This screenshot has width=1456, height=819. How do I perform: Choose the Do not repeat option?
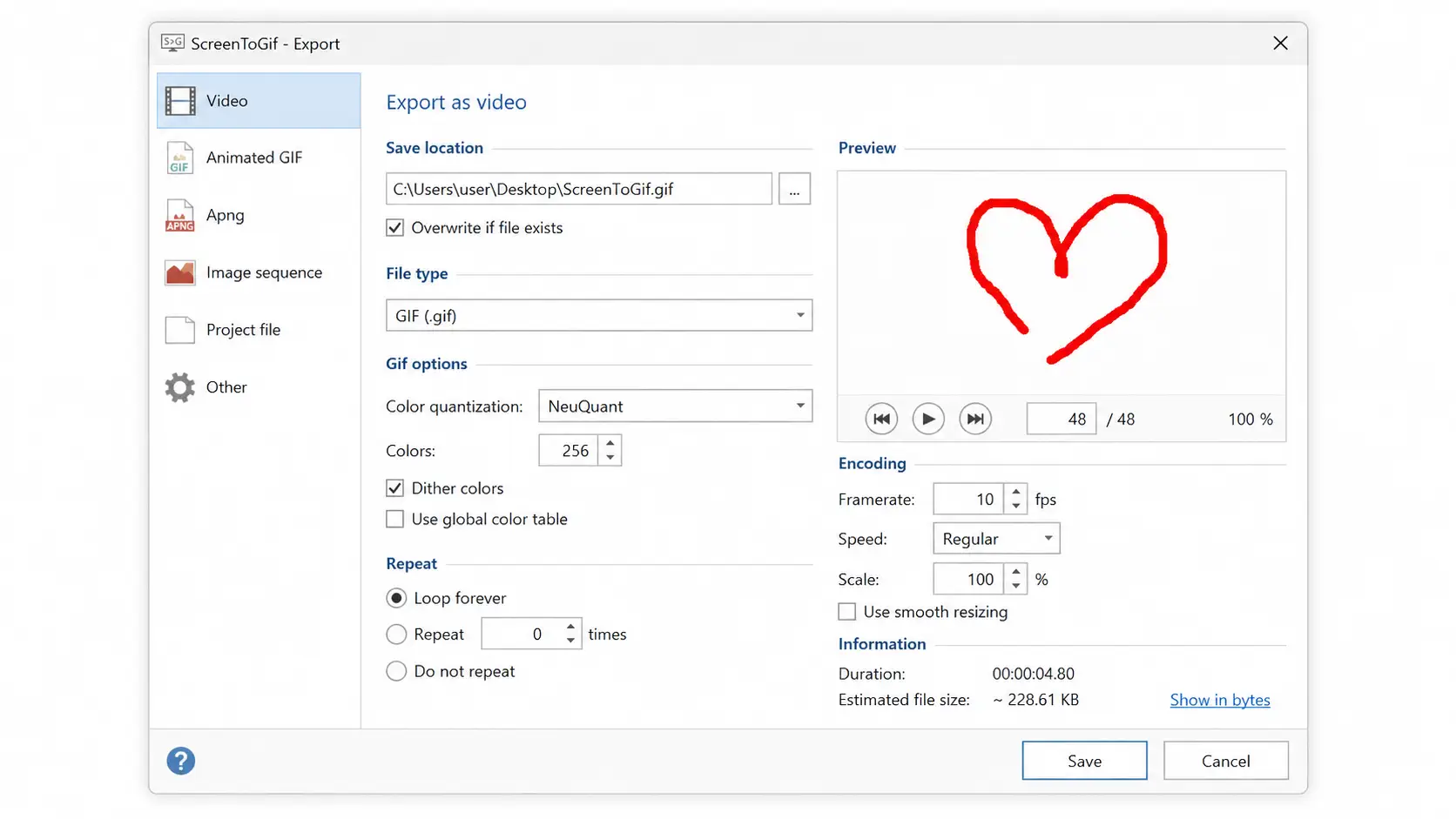click(396, 671)
